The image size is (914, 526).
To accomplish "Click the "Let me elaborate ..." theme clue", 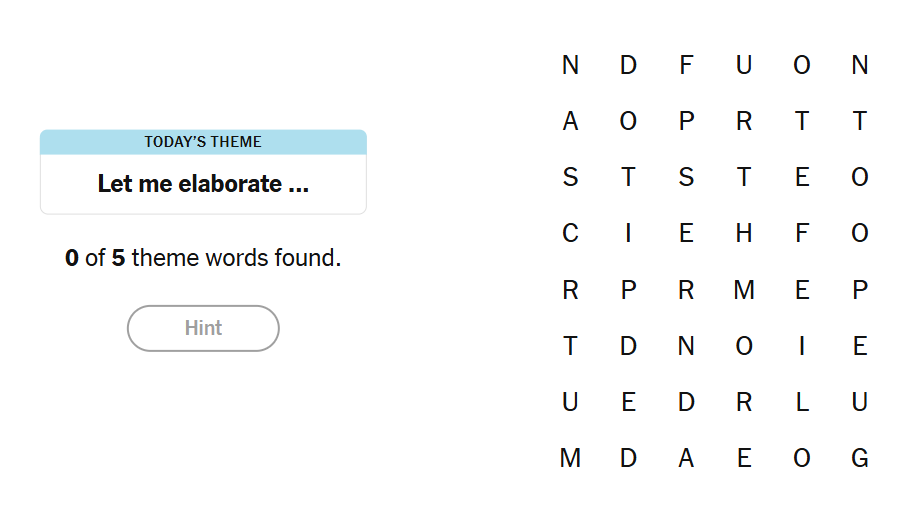I will pos(203,184).
